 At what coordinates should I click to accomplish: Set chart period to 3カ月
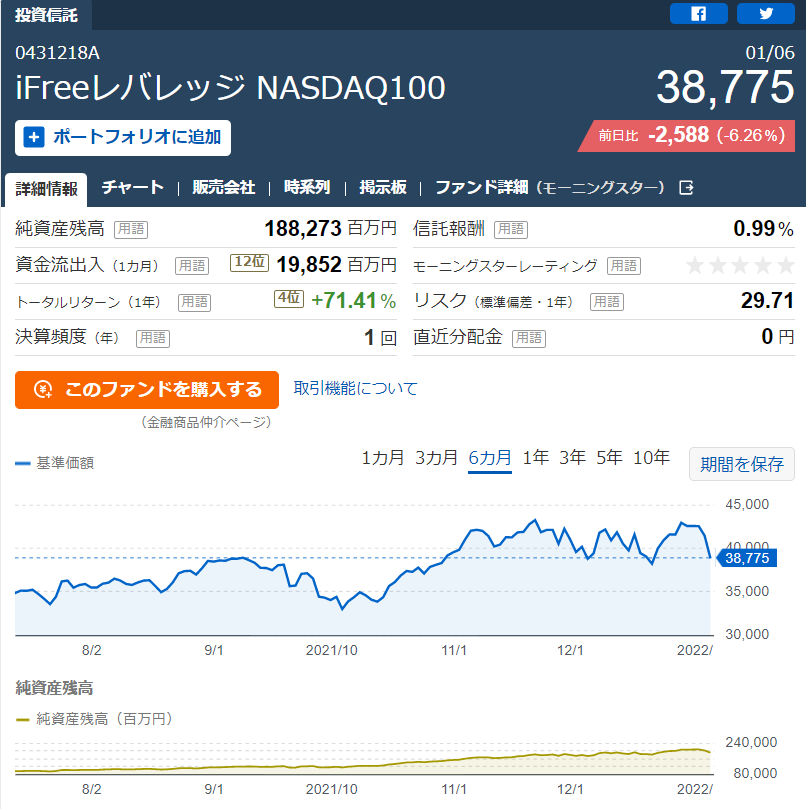(436, 458)
